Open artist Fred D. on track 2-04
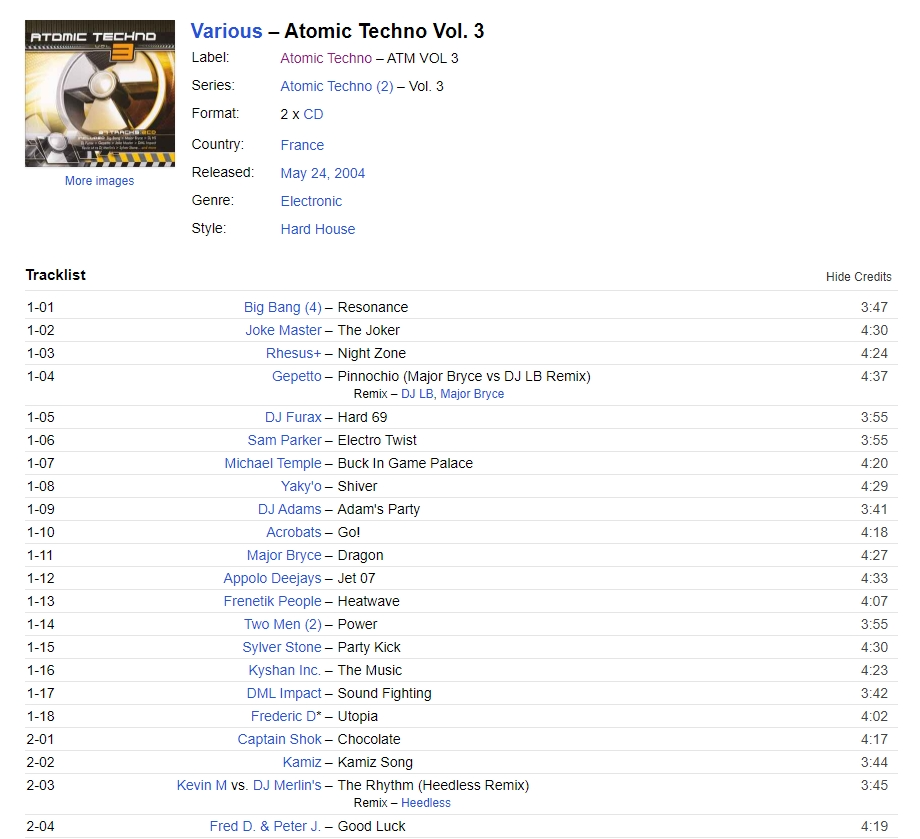This screenshot has width=920, height=839. (232, 826)
